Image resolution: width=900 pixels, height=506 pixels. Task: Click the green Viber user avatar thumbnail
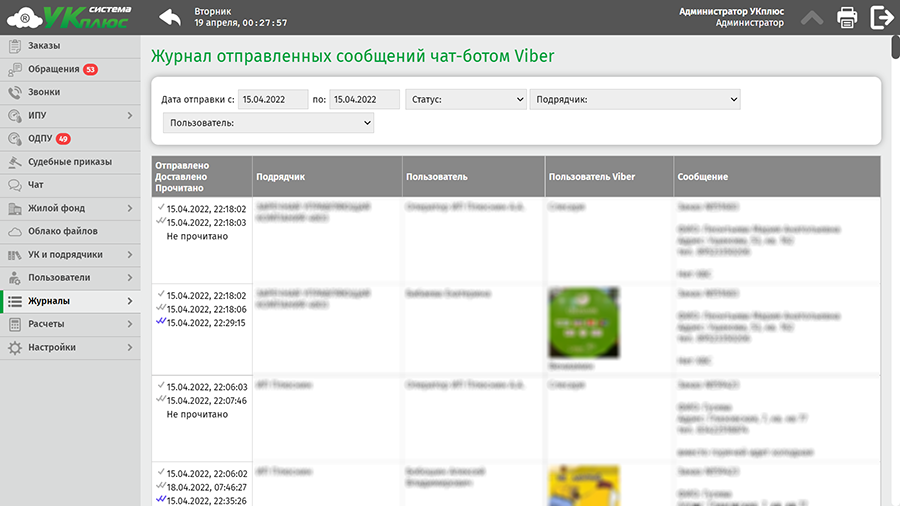(x=584, y=323)
